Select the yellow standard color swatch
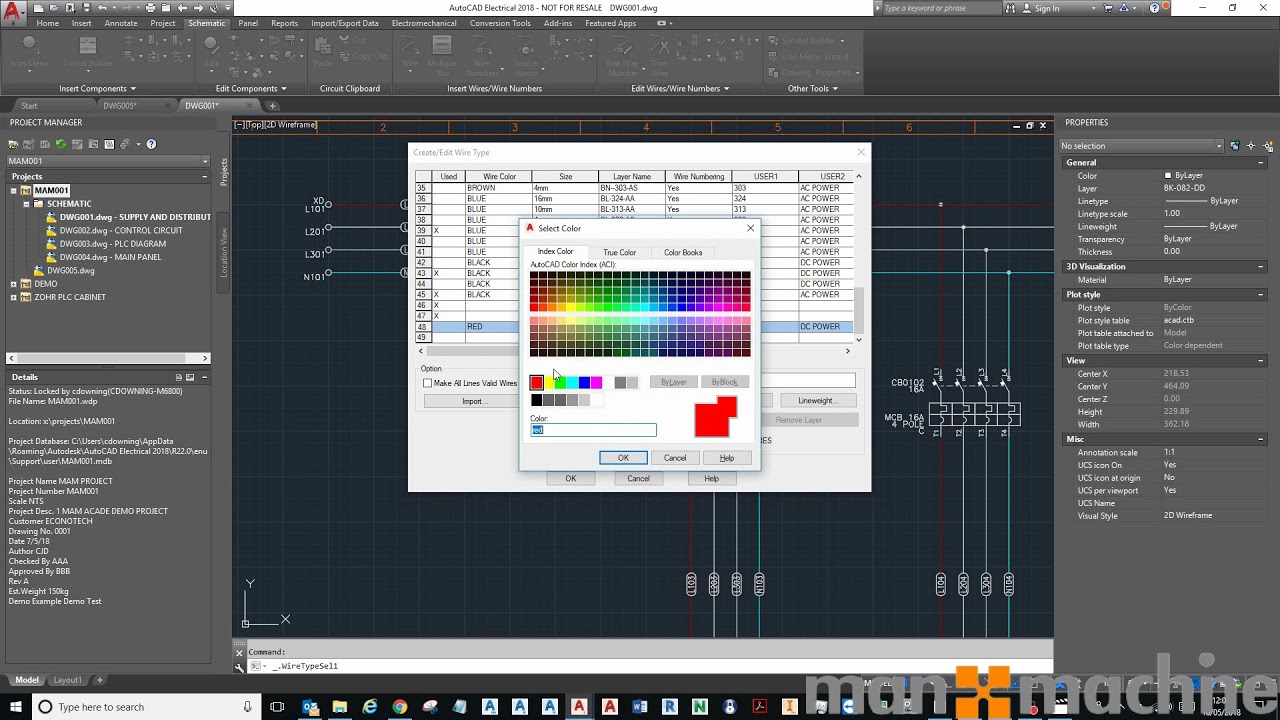 pos(549,382)
